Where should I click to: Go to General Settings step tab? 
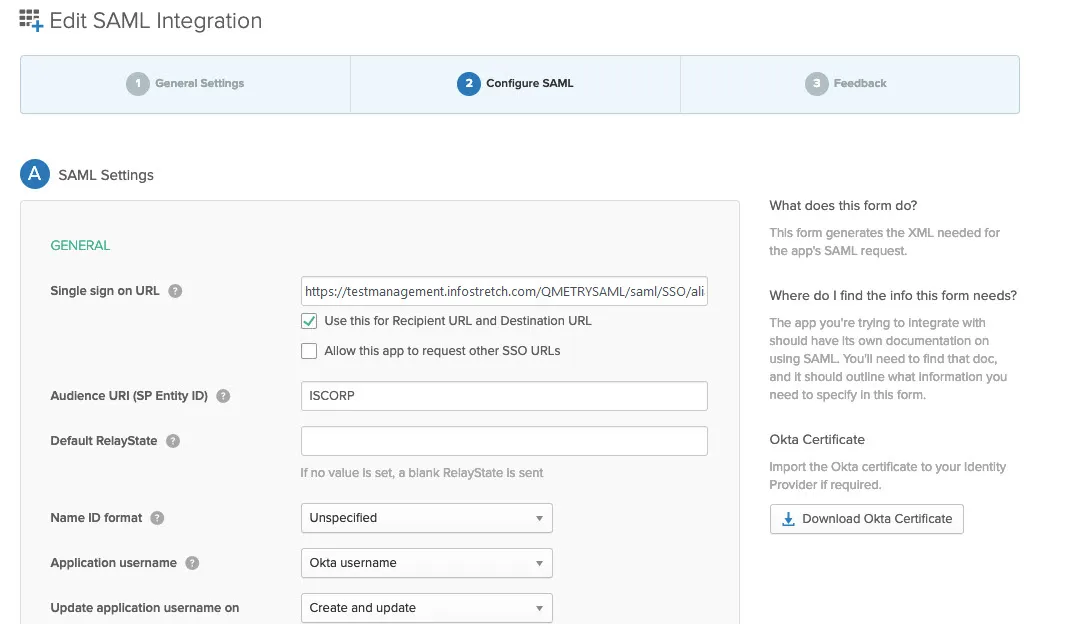click(x=186, y=84)
